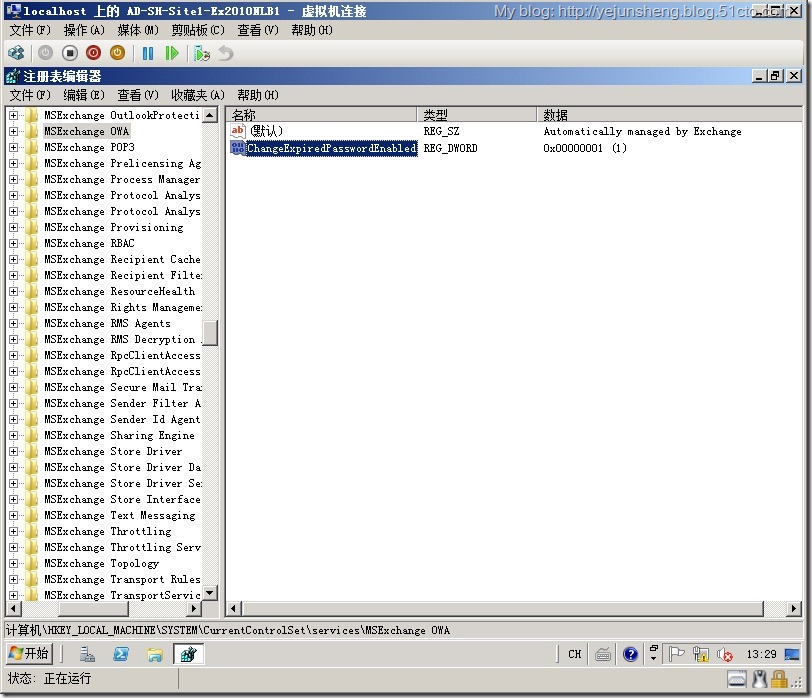Click the ChangeExpiredPasswordEnabled DWORD value icon
The width and height of the screenshot is (812, 698).
point(238,148)
